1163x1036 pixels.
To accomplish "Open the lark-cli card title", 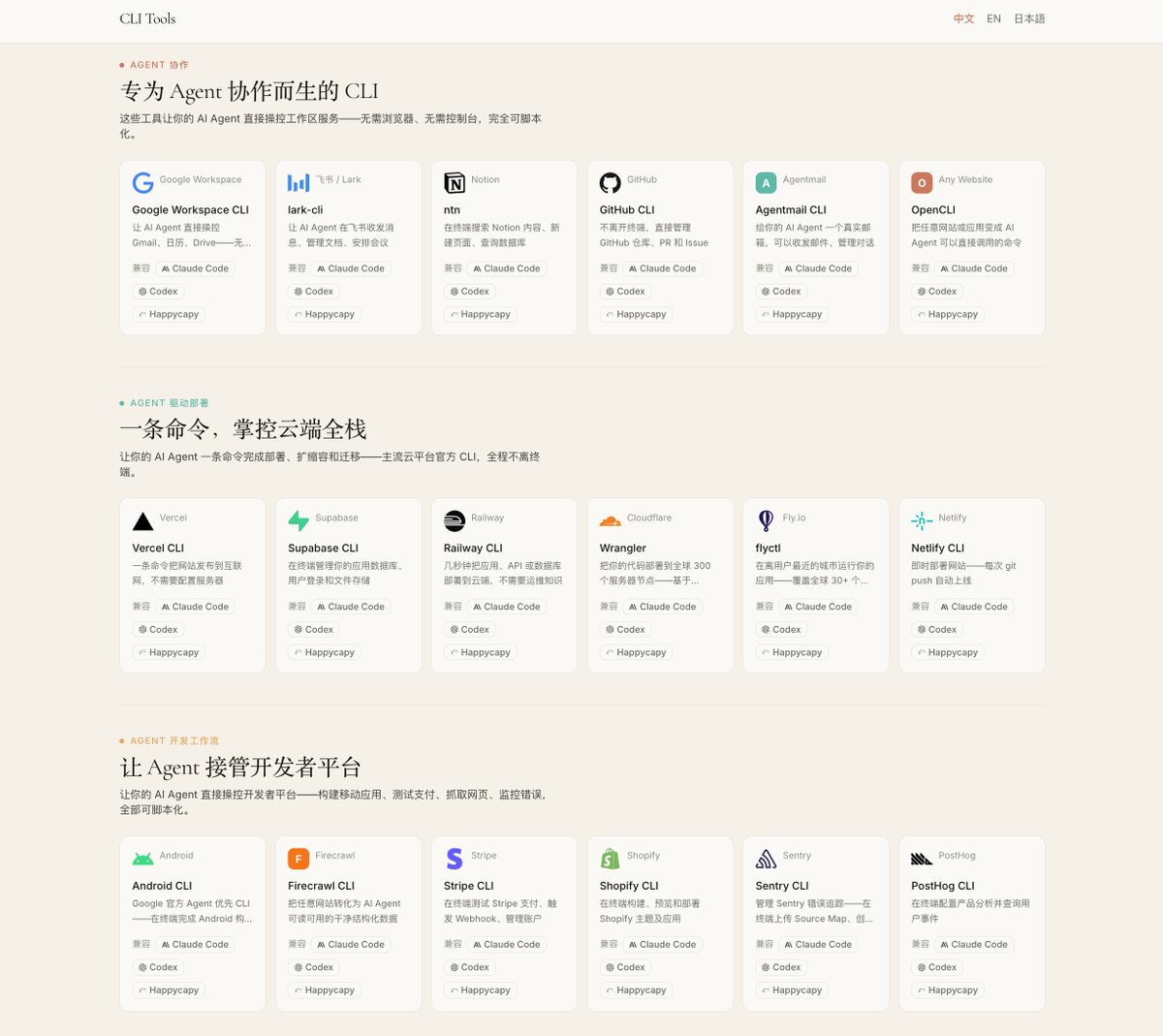I will pyautogui.click(x=305, y=209).
